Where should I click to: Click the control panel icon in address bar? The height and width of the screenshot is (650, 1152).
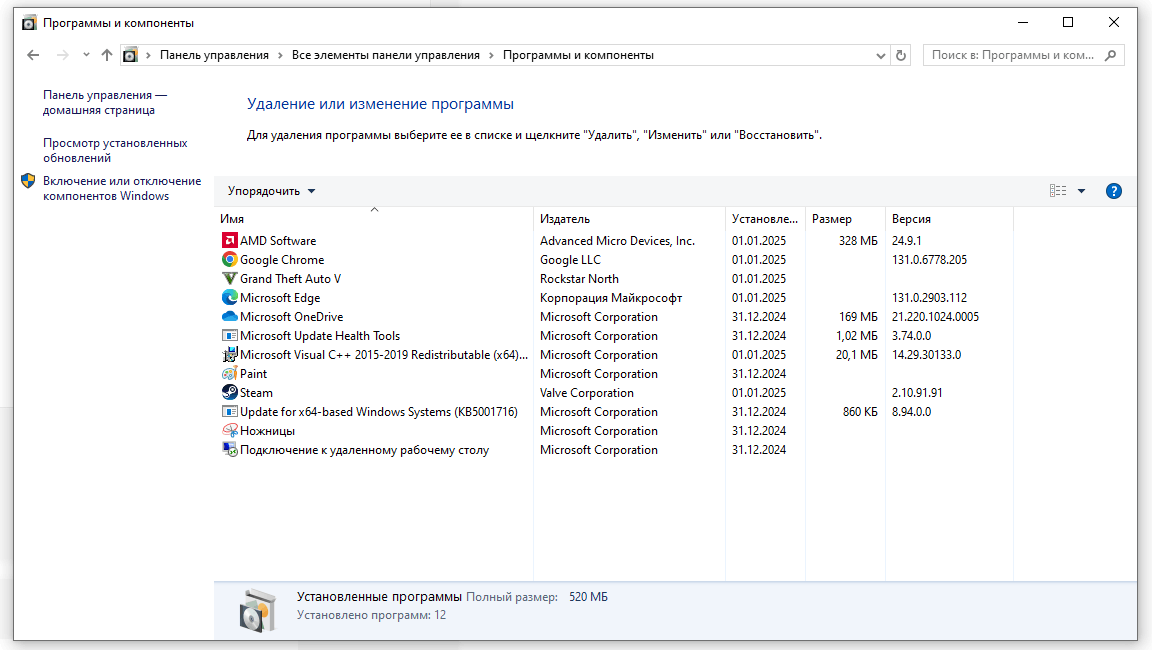(130, 55)
